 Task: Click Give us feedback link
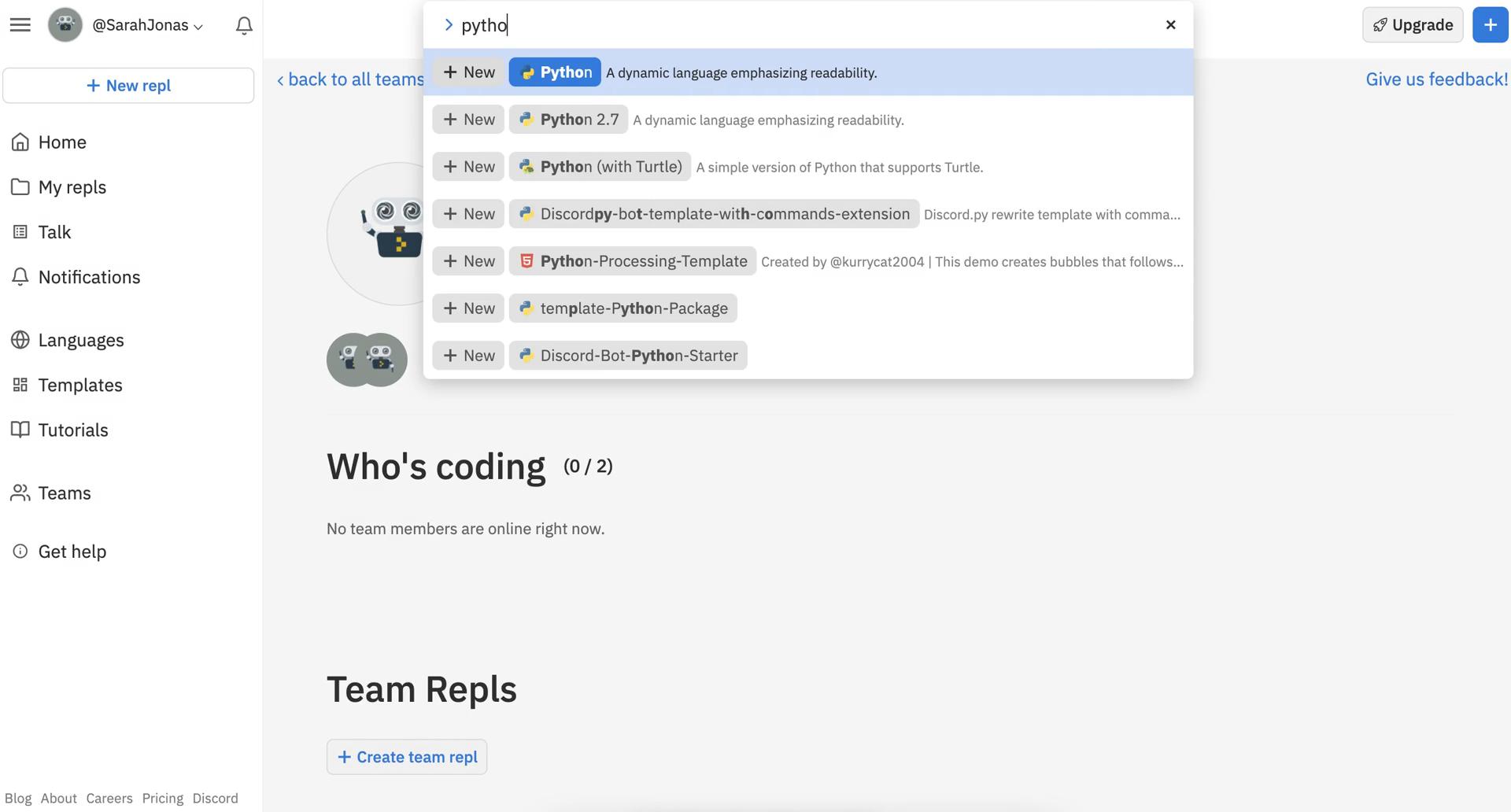(1437, 79)
